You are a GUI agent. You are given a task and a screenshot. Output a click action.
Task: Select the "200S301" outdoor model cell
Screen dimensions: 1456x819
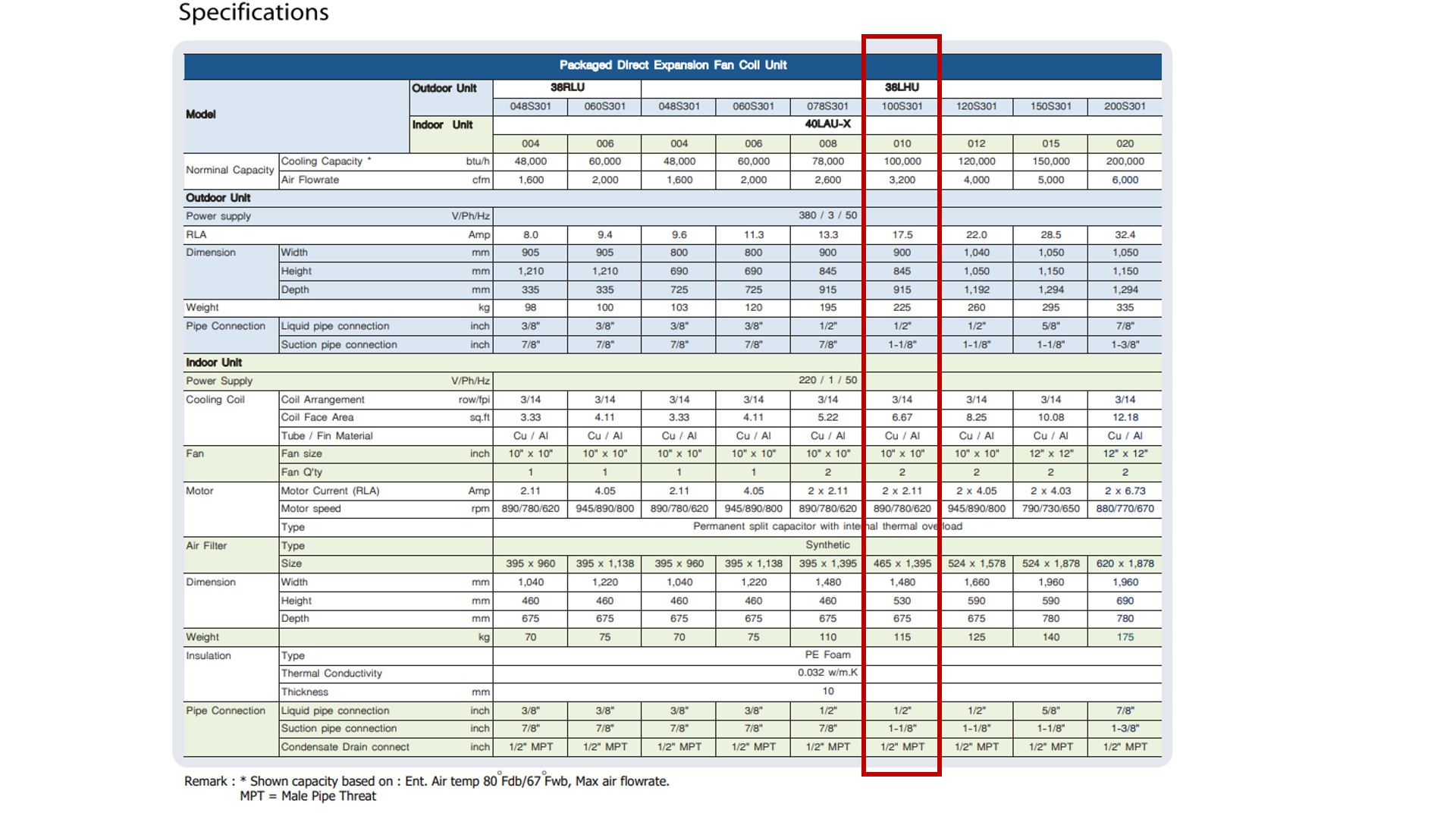[x=1125, y=106]
